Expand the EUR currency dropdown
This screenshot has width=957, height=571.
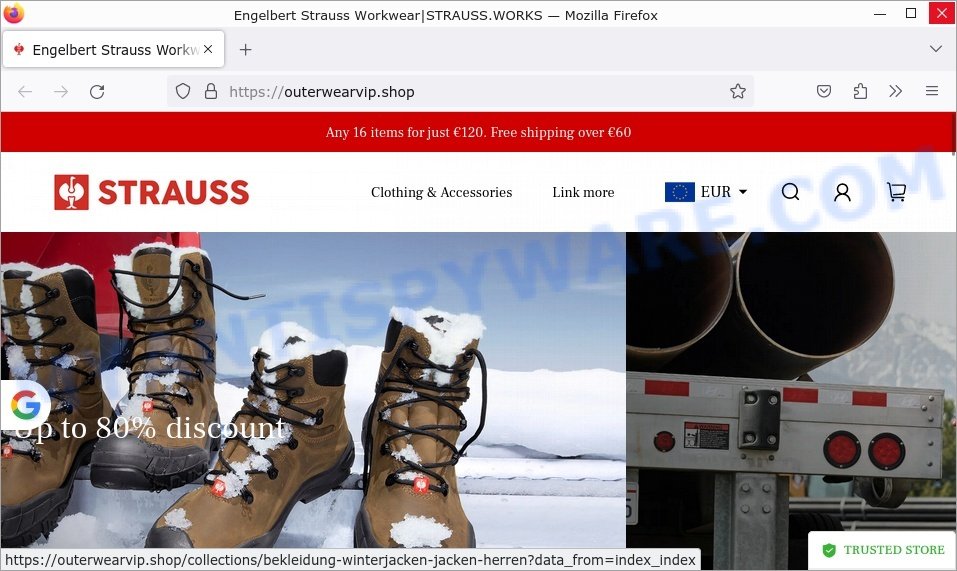coord(706,192)
